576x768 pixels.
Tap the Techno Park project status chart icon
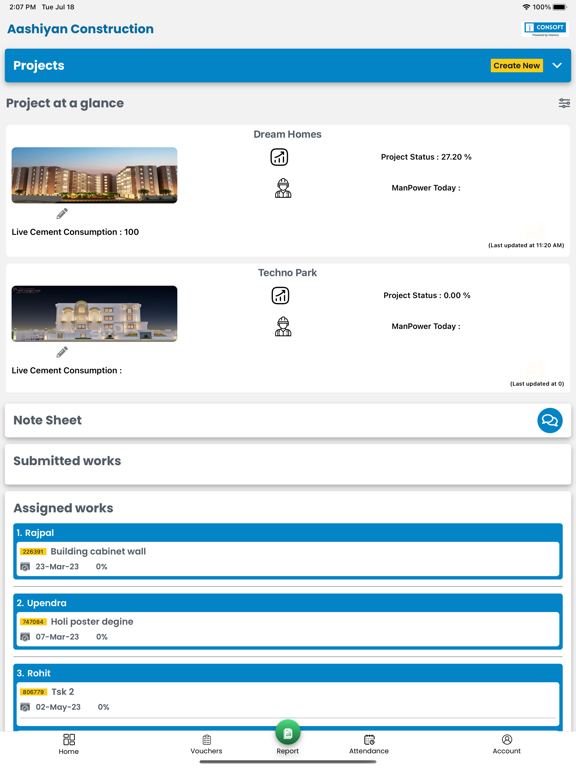280,296
